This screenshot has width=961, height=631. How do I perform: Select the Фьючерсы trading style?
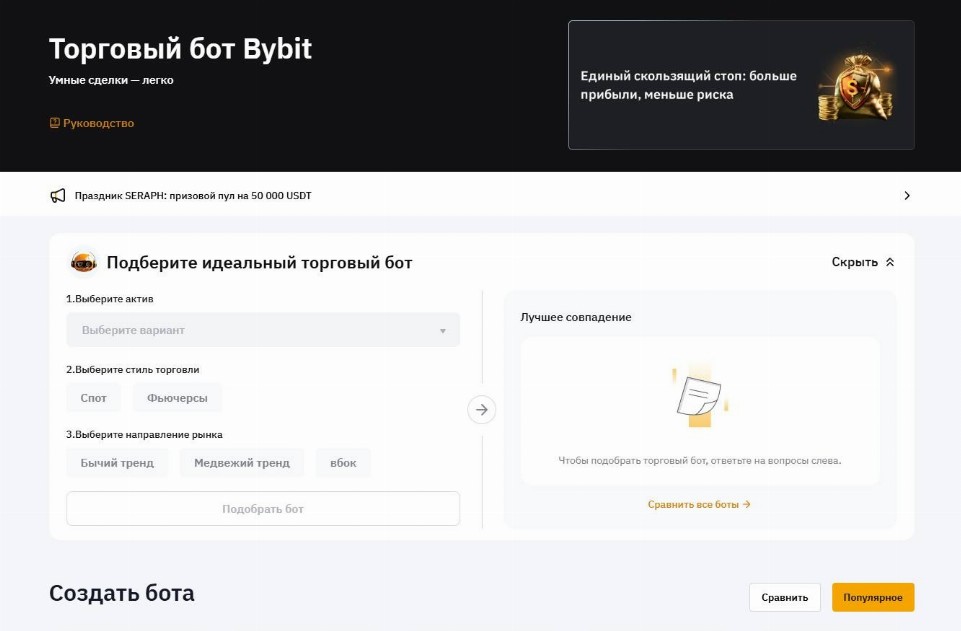click(x=177, y=398)
